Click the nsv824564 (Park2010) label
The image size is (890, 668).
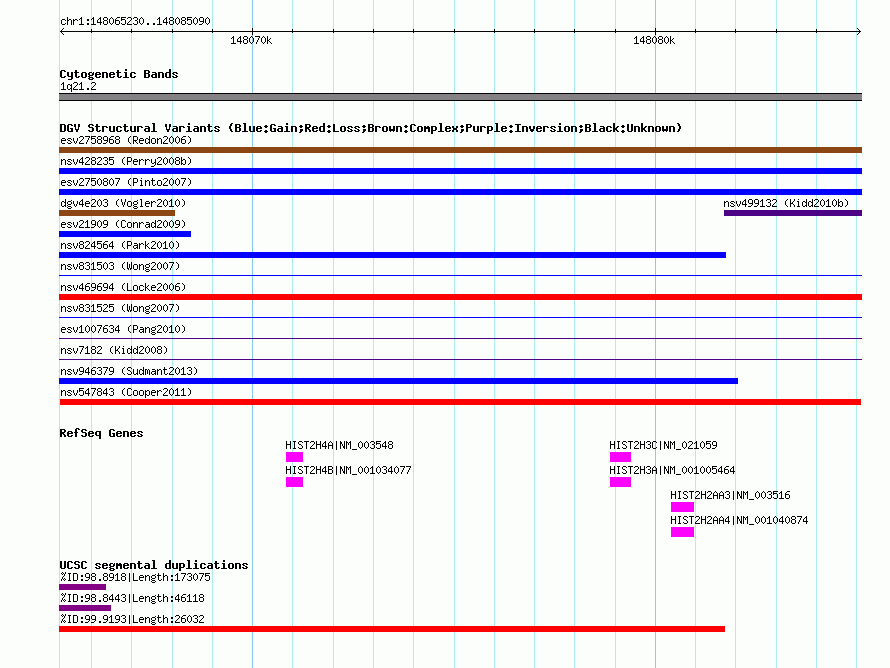tap(120, 245)
